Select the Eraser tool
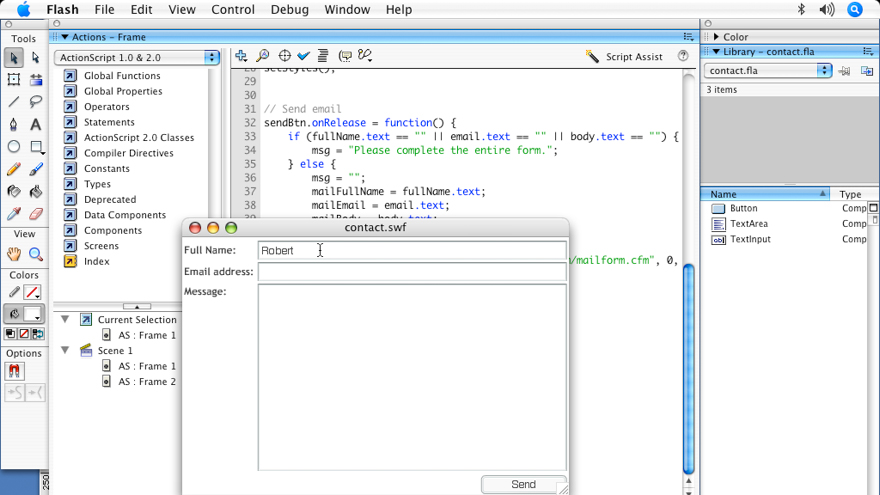The height and width of the screenshot is (495, 880). (35, 213)
